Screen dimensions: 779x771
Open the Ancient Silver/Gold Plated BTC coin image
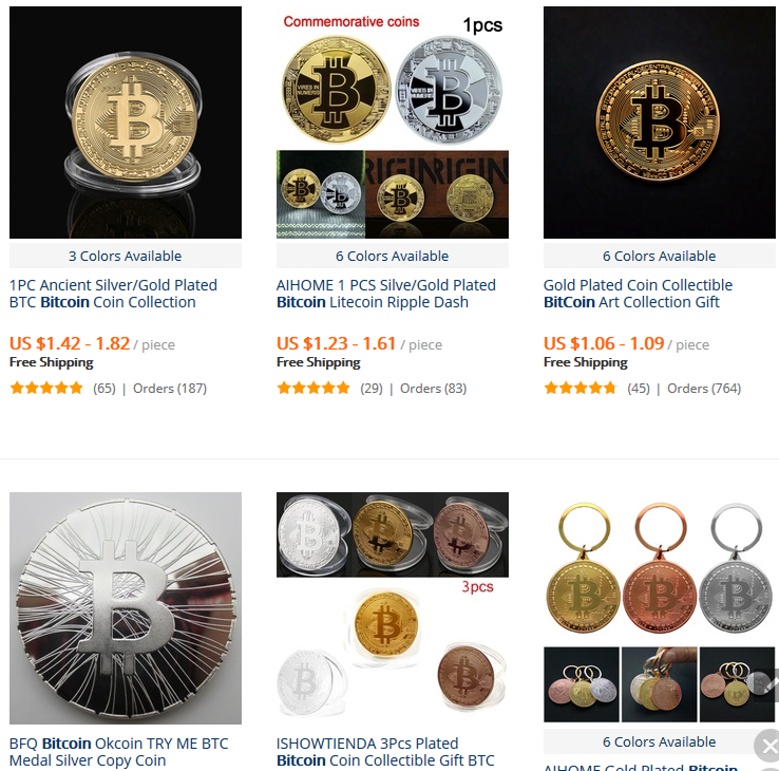(125, 122)
